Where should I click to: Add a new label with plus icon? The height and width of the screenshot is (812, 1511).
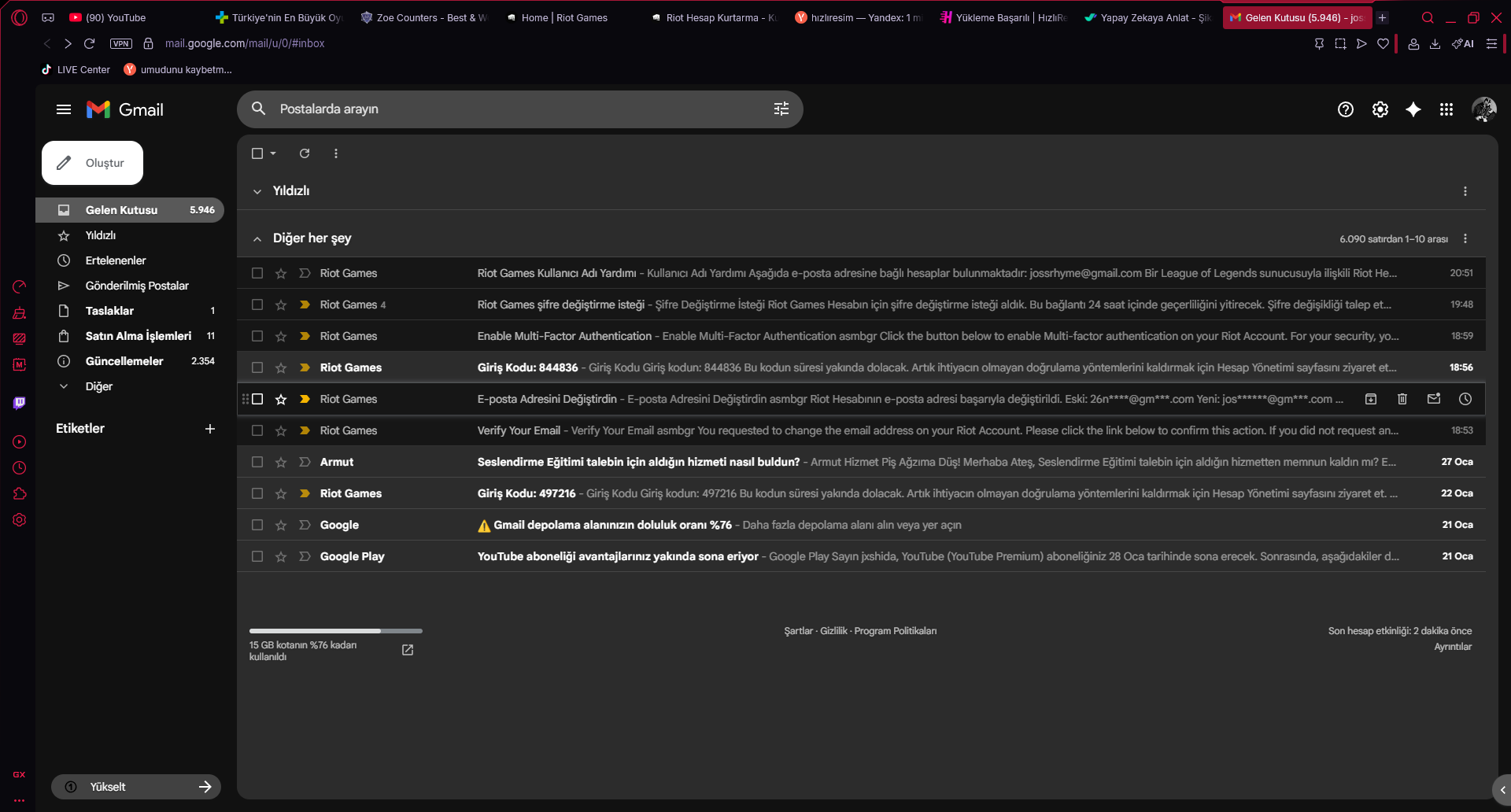[210, 429]
